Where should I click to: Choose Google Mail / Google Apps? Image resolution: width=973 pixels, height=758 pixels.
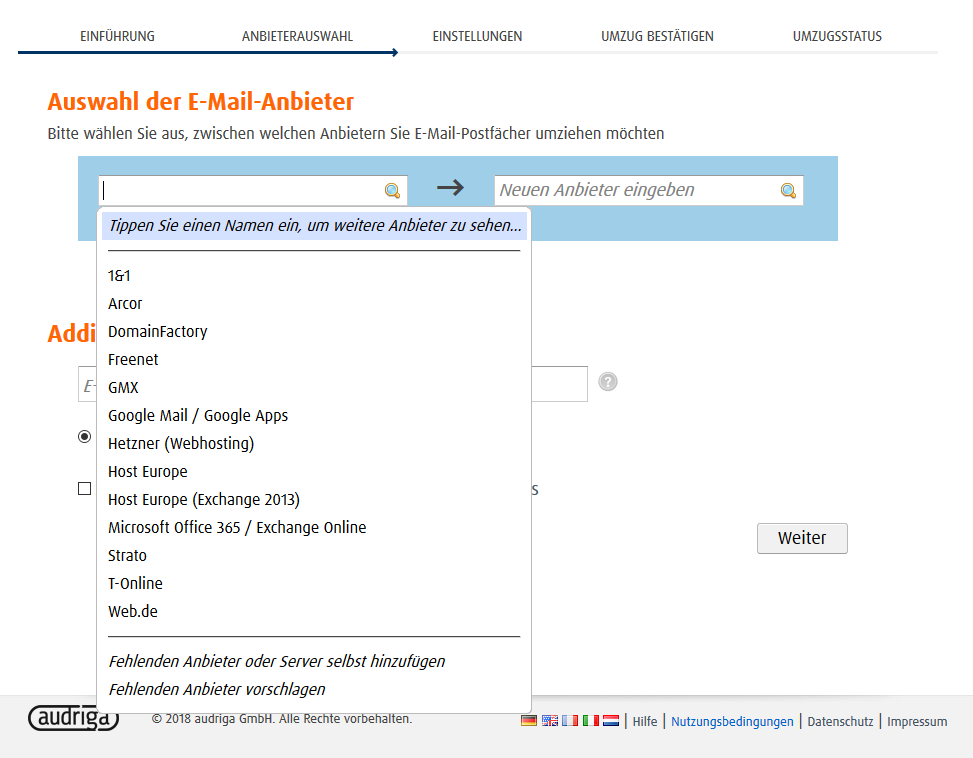[x=314, y=416]
